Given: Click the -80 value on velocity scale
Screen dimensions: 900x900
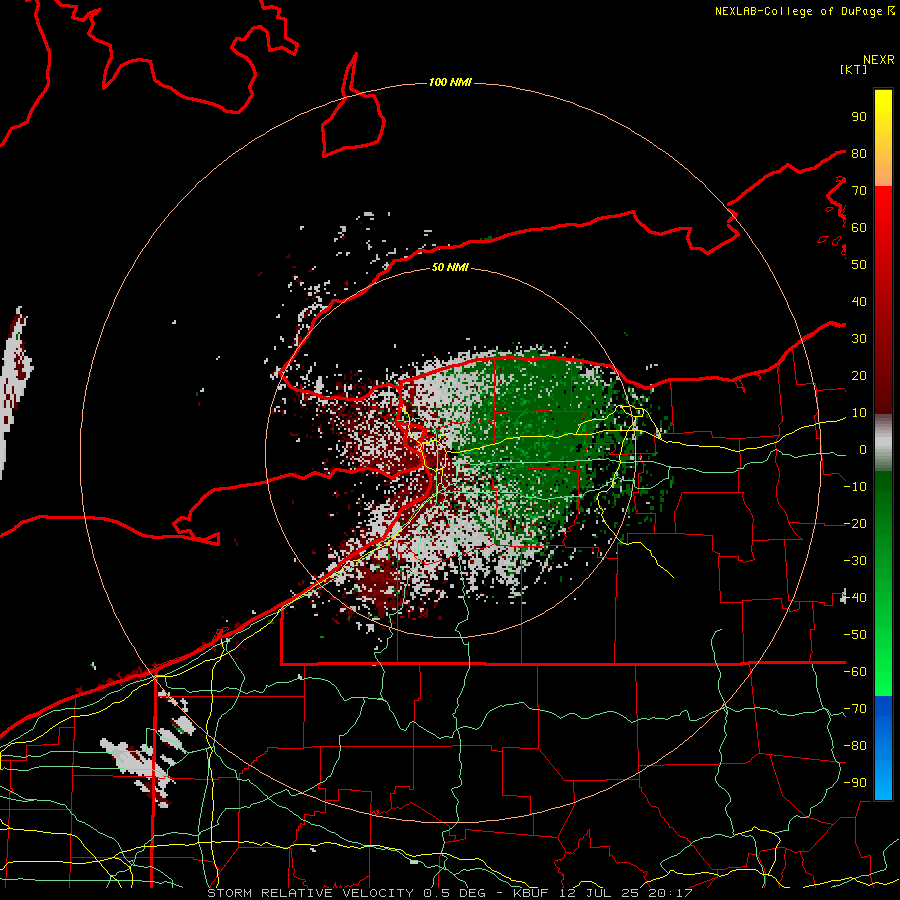Looking at the screenshot, I should tap(855, 746).
